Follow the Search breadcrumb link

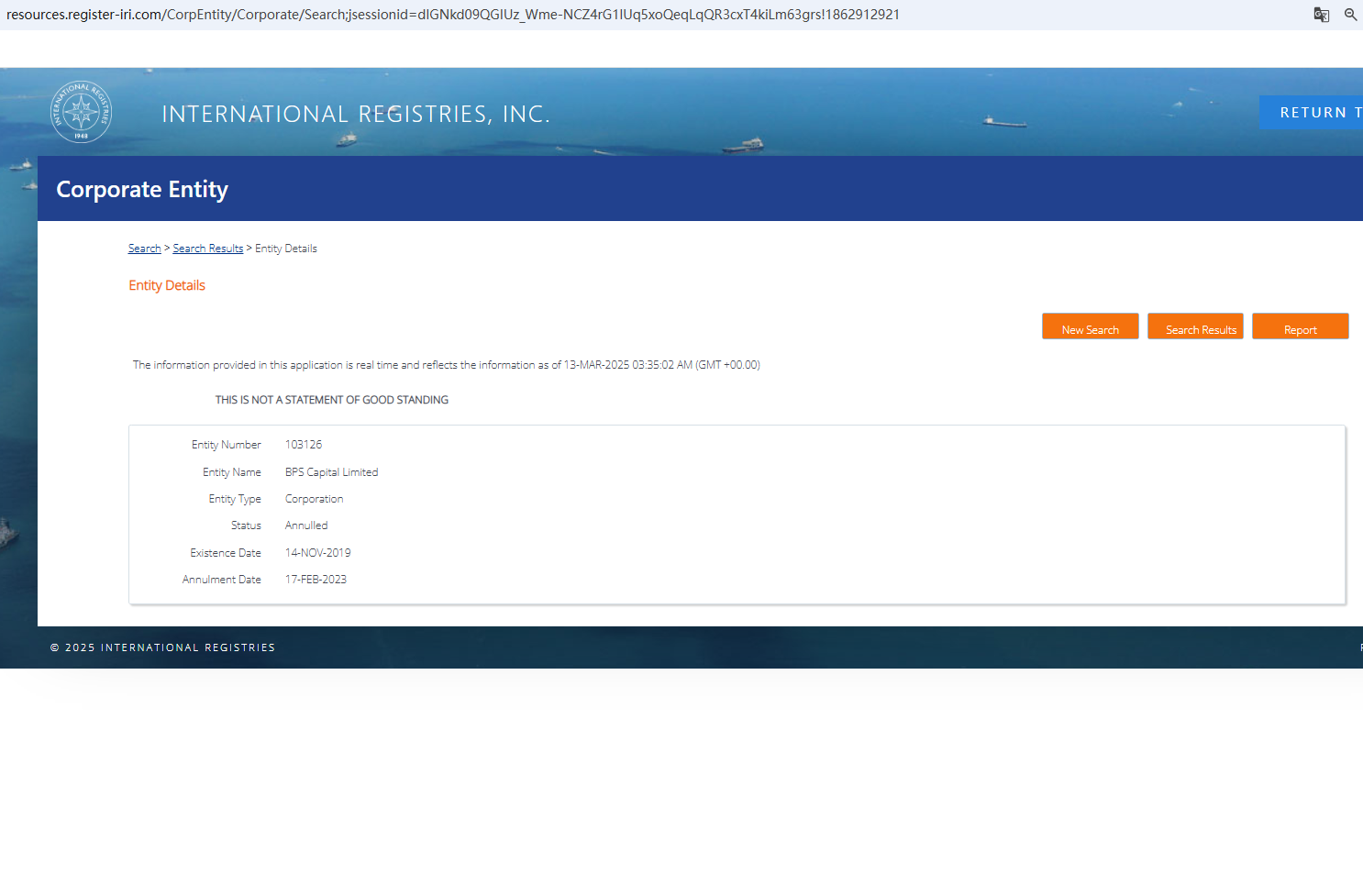click(x=144, y=249)
